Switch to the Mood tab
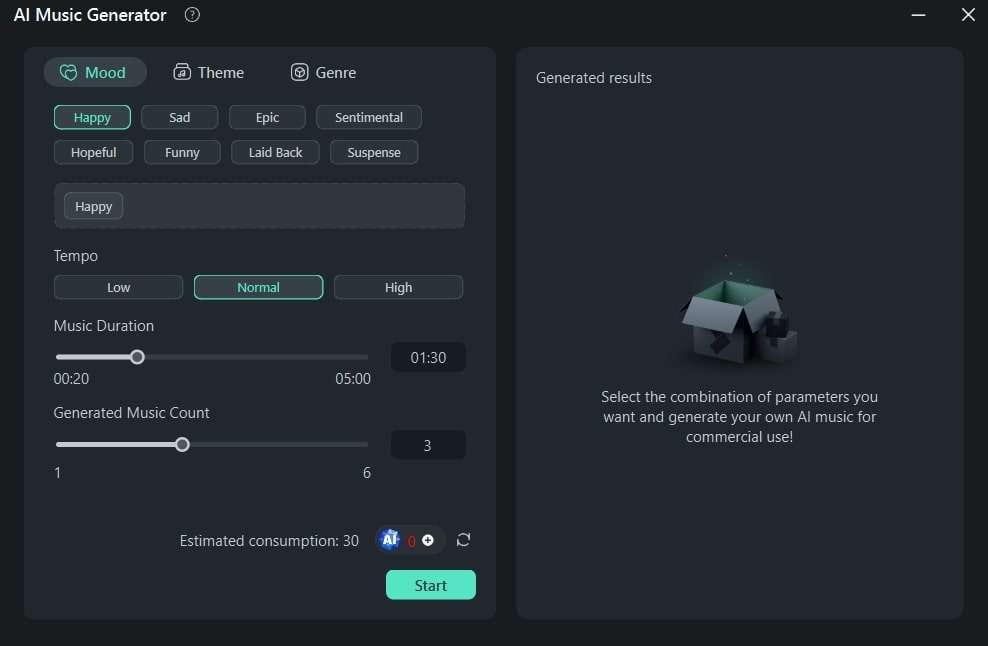 pos(95,72)
